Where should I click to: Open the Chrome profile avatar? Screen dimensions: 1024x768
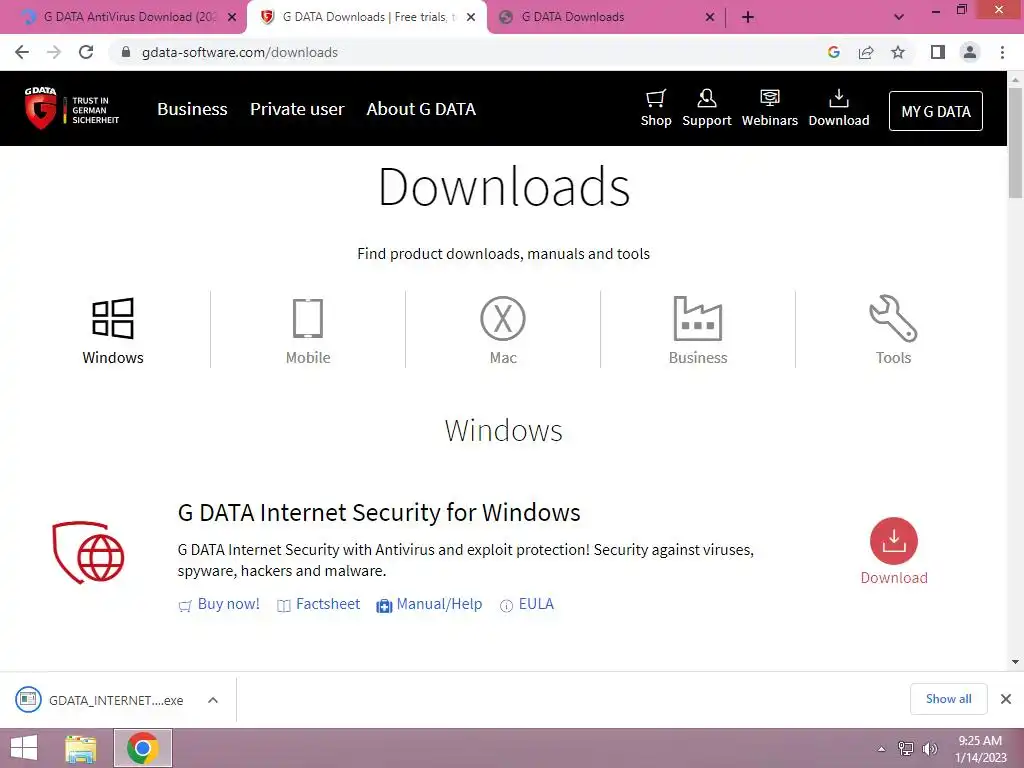click(970, 52)
